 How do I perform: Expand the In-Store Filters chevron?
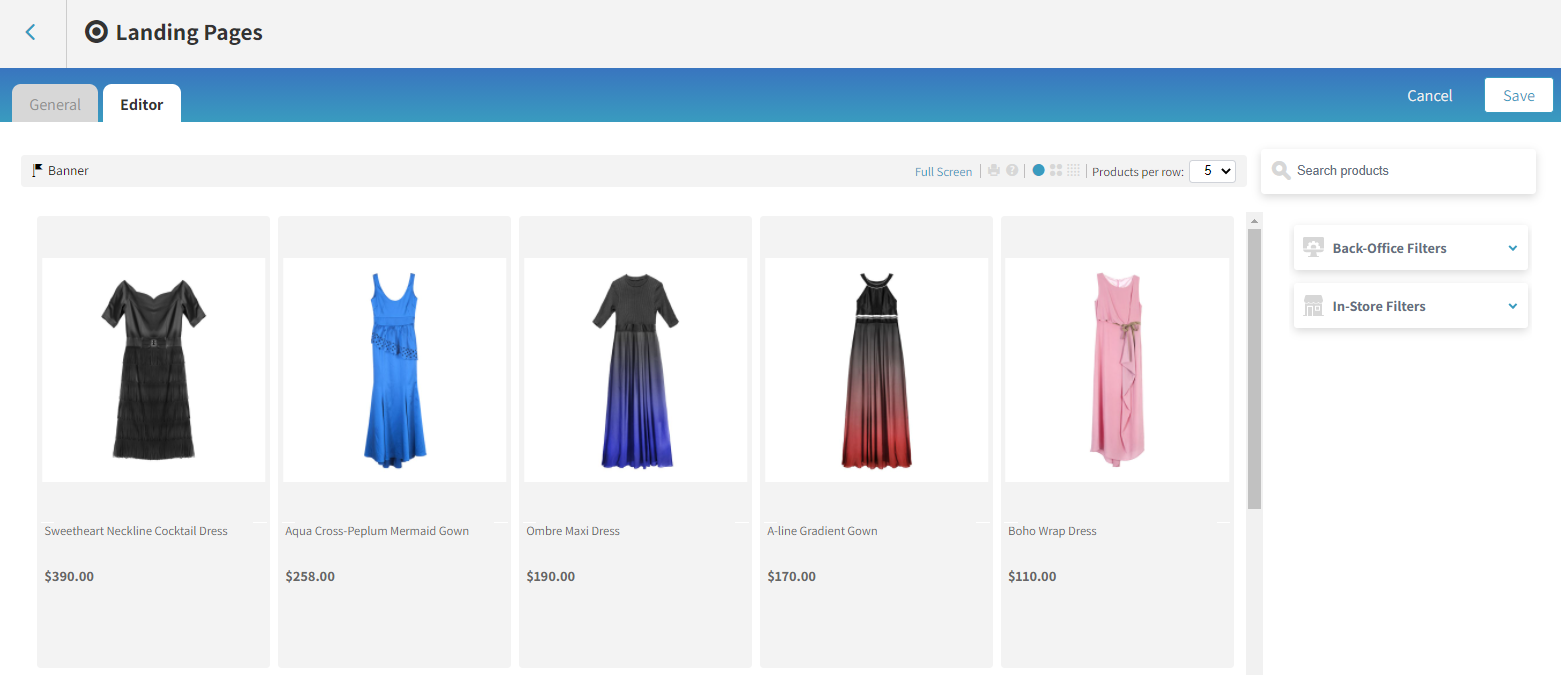click(x=1512, y=306)
